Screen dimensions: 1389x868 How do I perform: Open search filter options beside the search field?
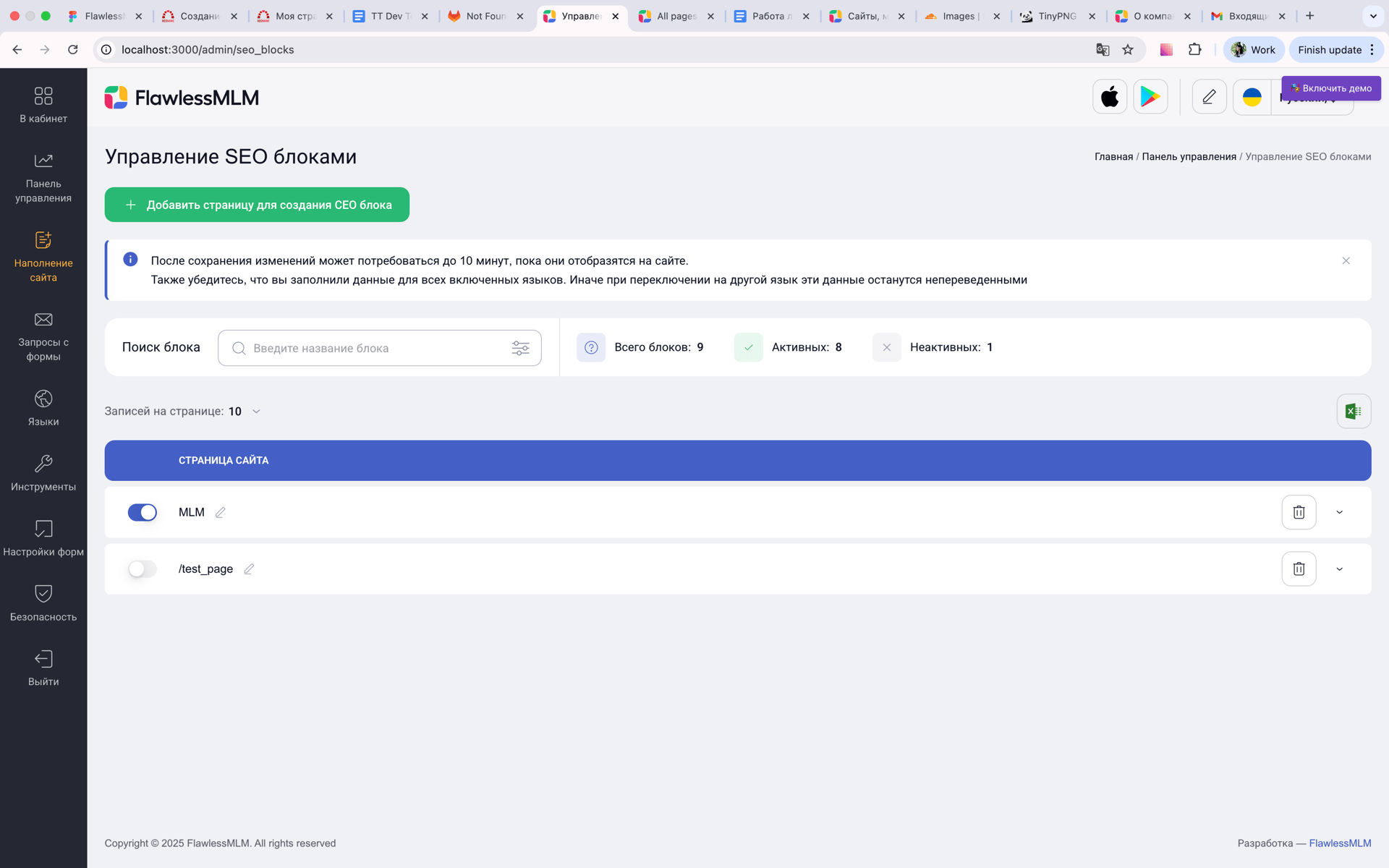pos(520,348)
